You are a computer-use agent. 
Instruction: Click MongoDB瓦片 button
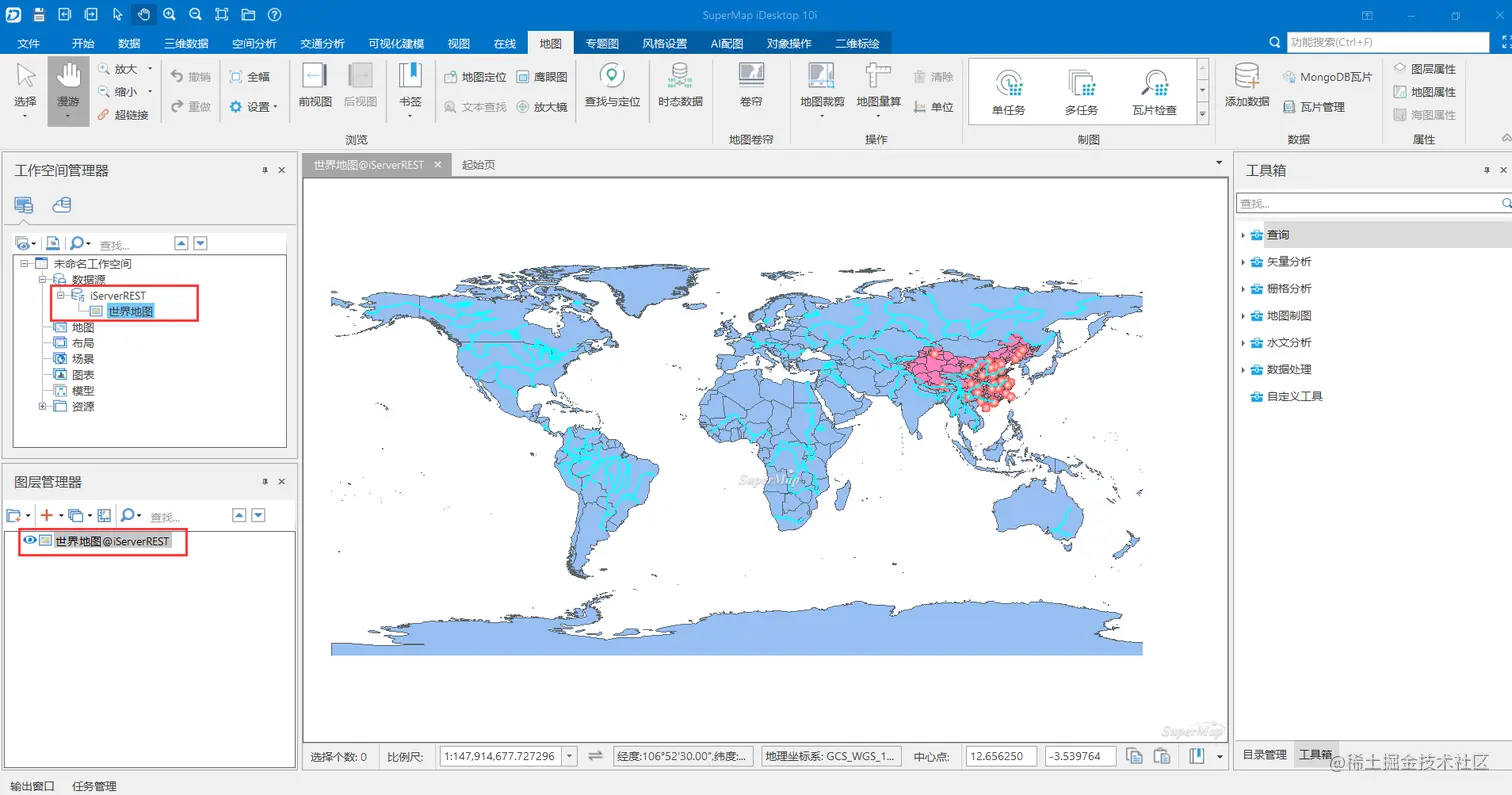[x=1327, y=77]
